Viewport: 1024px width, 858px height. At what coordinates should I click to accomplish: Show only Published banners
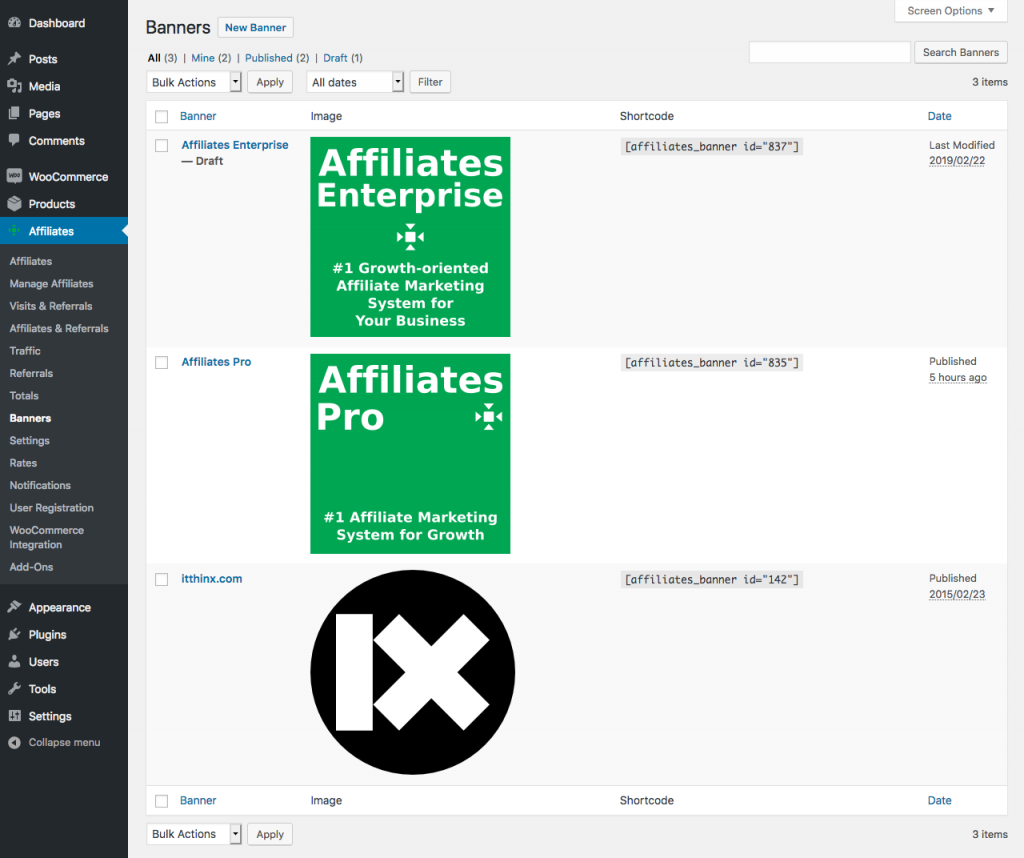pyautogui.click(x=269, y=58)
